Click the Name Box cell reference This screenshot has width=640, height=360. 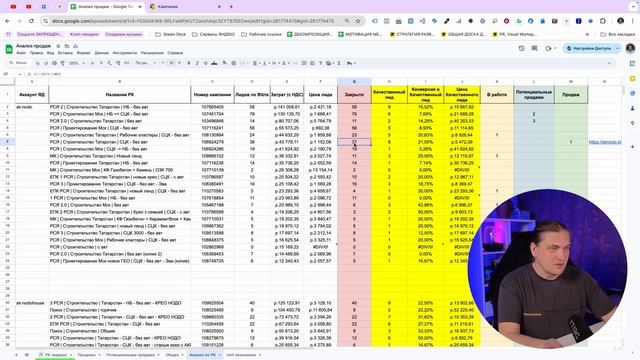[7, 74]
